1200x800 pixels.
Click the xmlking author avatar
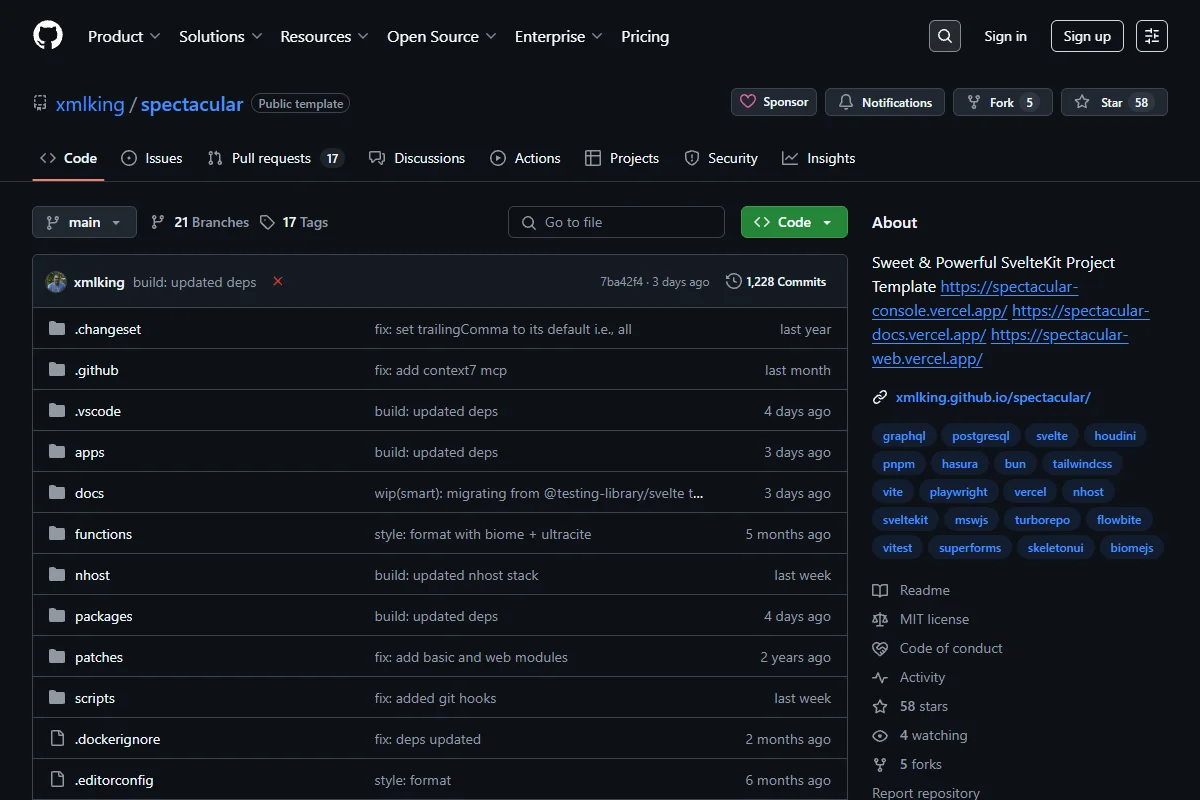coord(56,282)
